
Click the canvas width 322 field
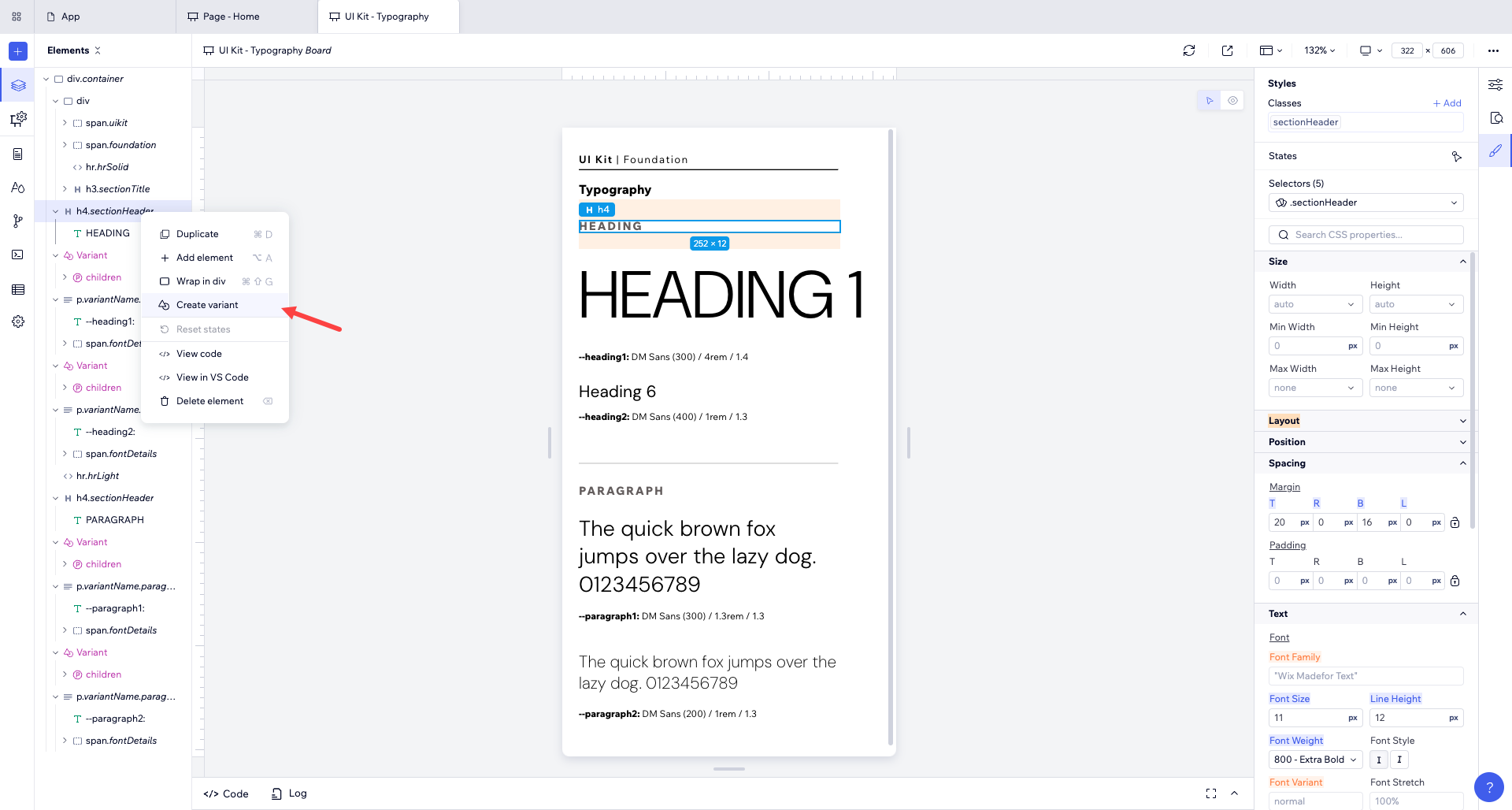(1407, 50)
